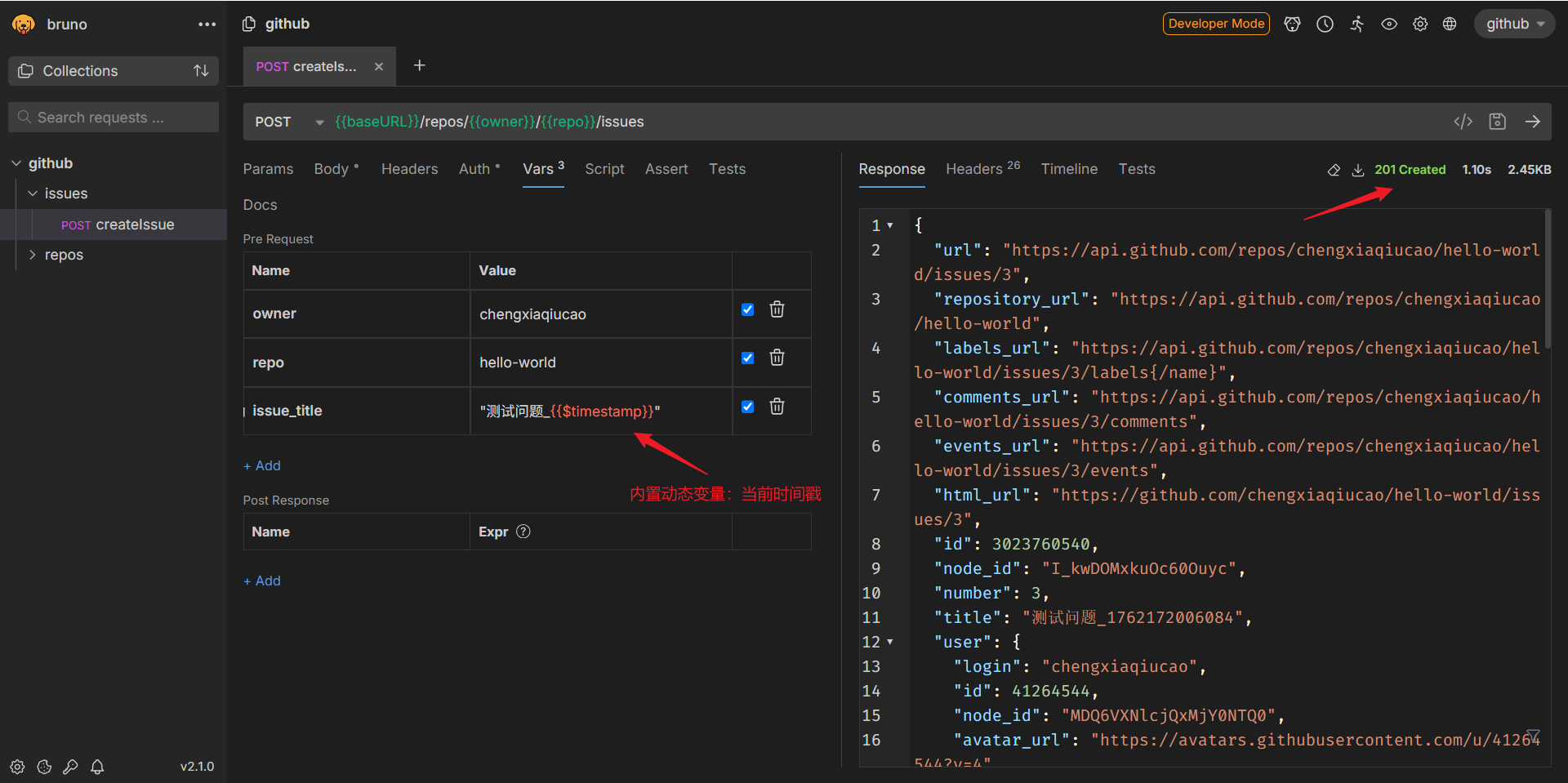Open the Timeline tab
The width and height of the screenshot is (1568, 783).
1069,169
